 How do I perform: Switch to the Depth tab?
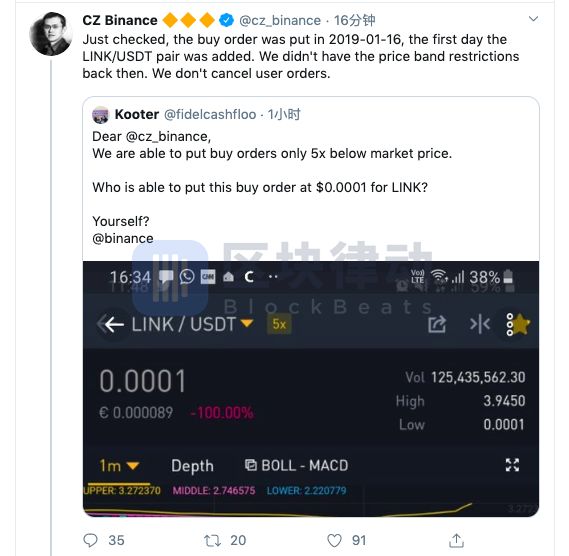click(192, 466)
